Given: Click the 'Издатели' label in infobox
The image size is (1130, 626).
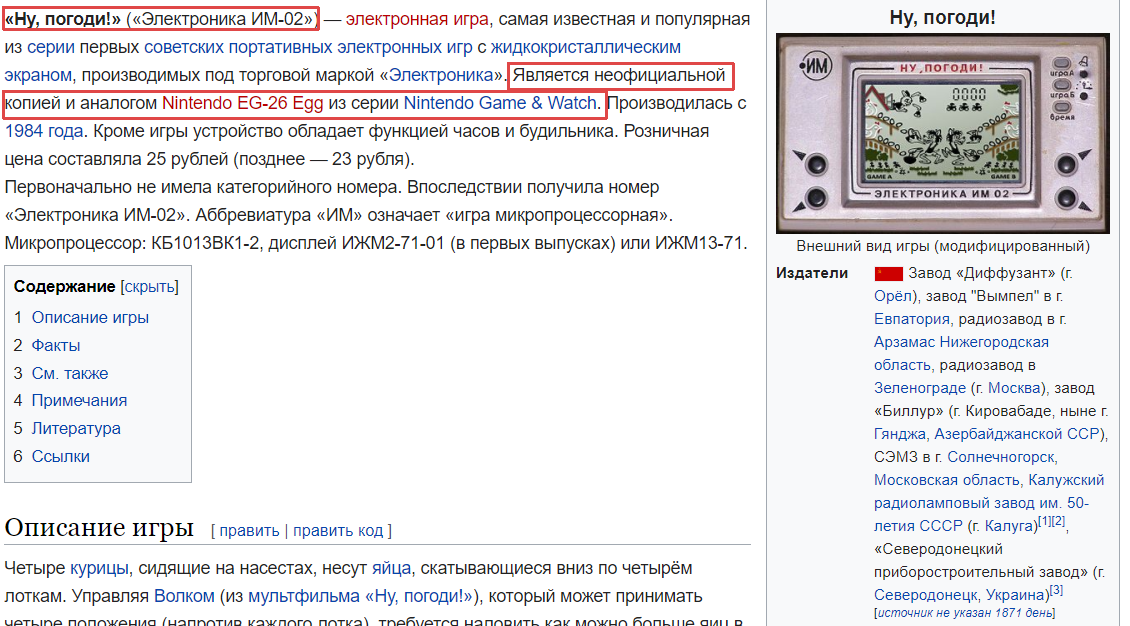Looking at the screenshot, I should pyautogui.click(x=811, y=273).
